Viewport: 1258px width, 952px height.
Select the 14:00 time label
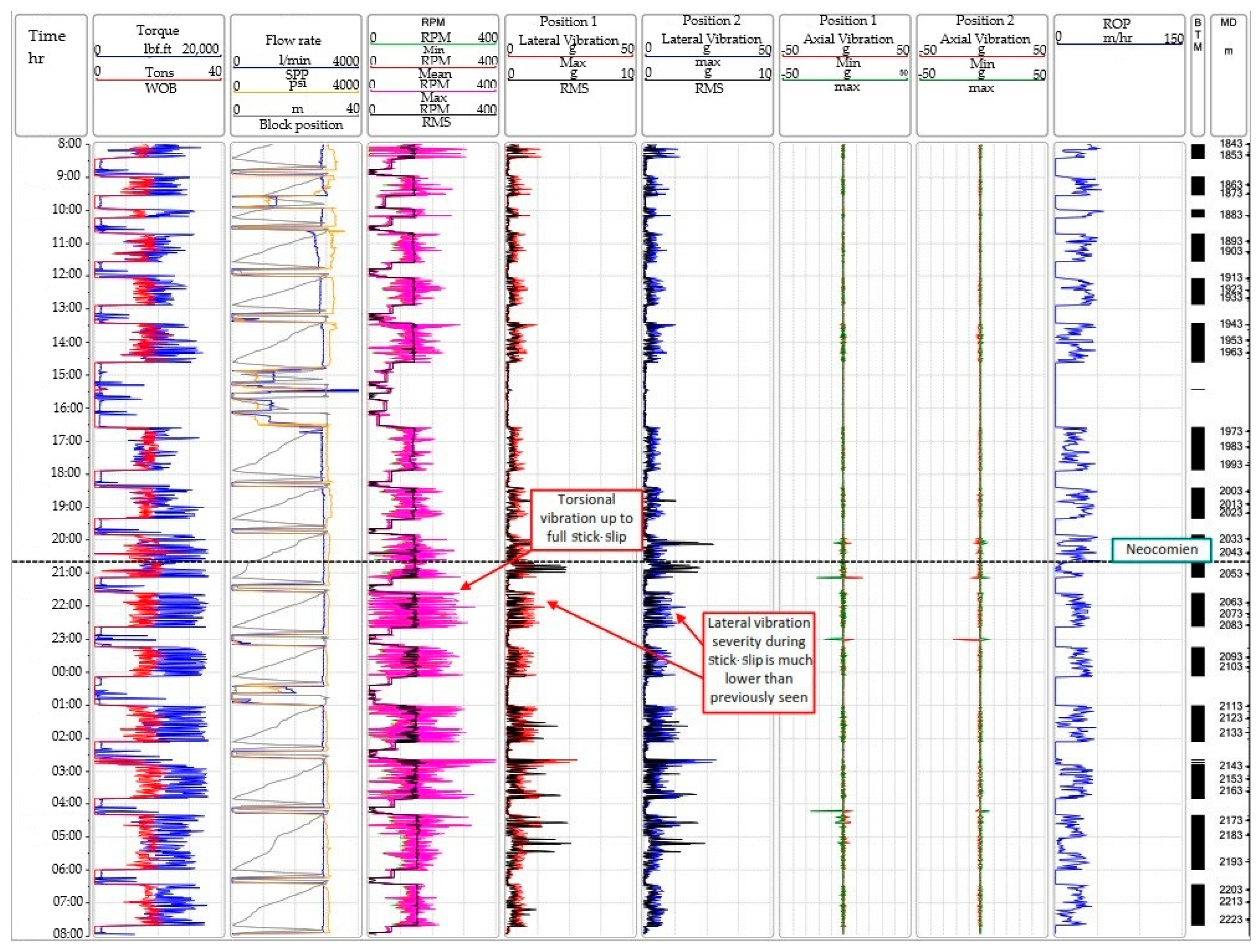(66, 342)
